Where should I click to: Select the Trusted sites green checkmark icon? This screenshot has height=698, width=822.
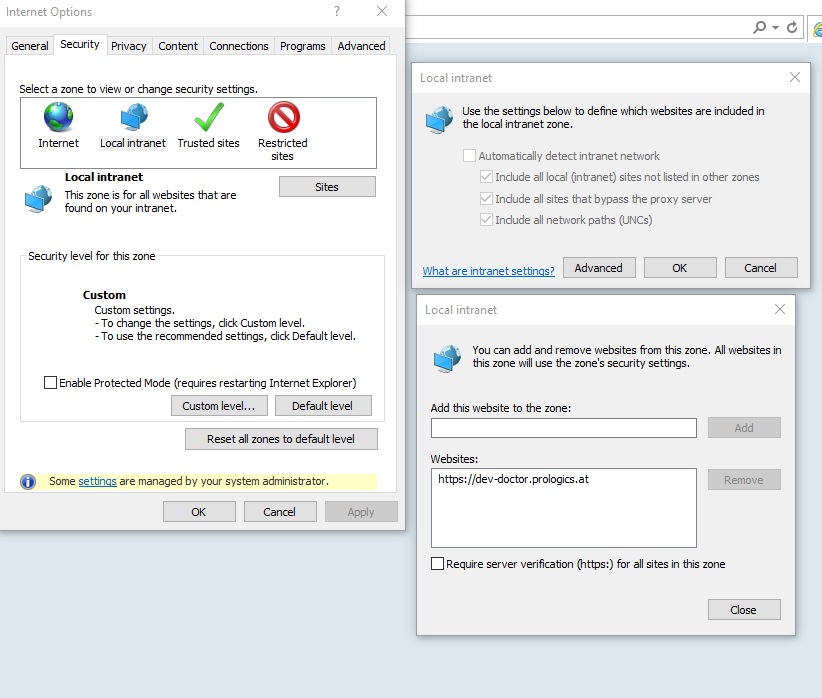click(208, 117)
